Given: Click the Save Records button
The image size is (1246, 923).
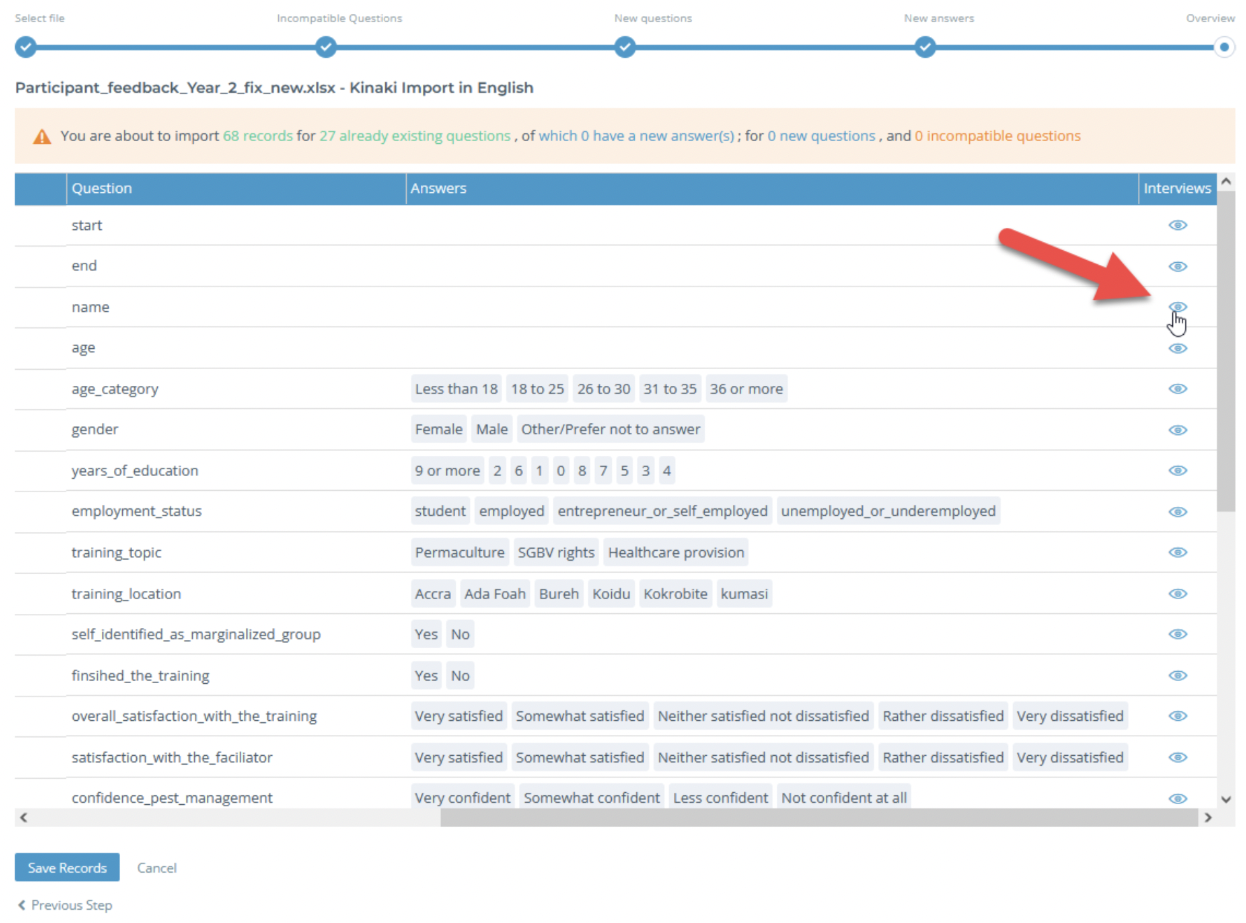Looking at the screenshot, I should click(66, 867).
